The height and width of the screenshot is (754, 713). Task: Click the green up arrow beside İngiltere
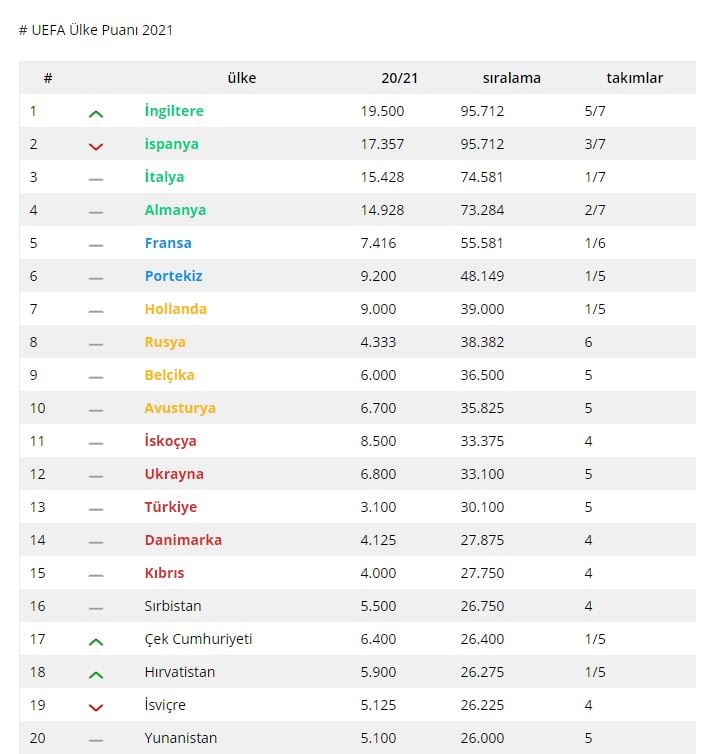coord(96,114)
